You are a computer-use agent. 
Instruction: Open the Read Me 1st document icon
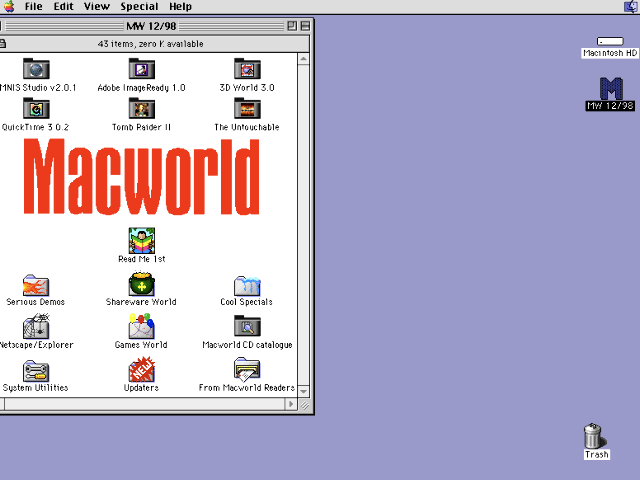point(142,241)
